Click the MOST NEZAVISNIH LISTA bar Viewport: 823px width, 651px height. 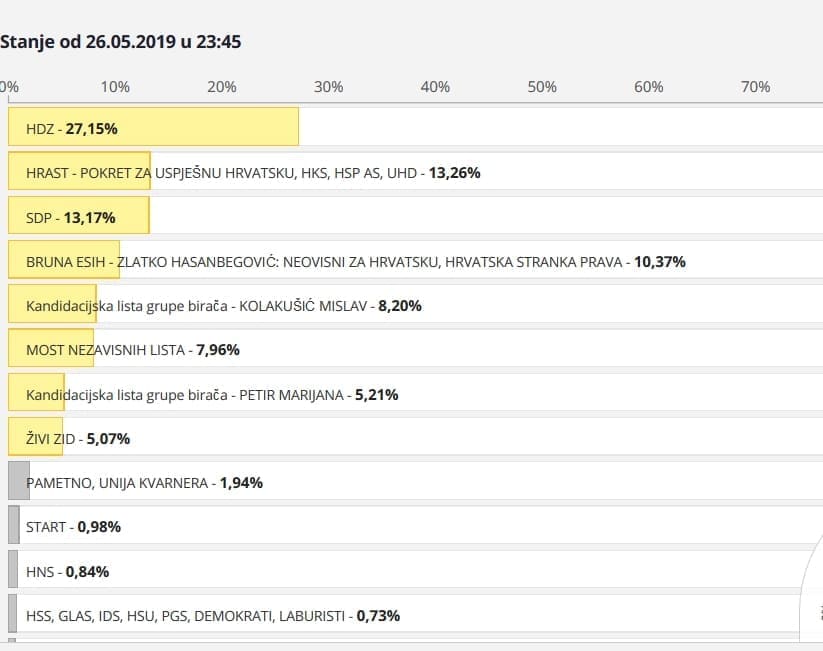[x=50, y=350]
